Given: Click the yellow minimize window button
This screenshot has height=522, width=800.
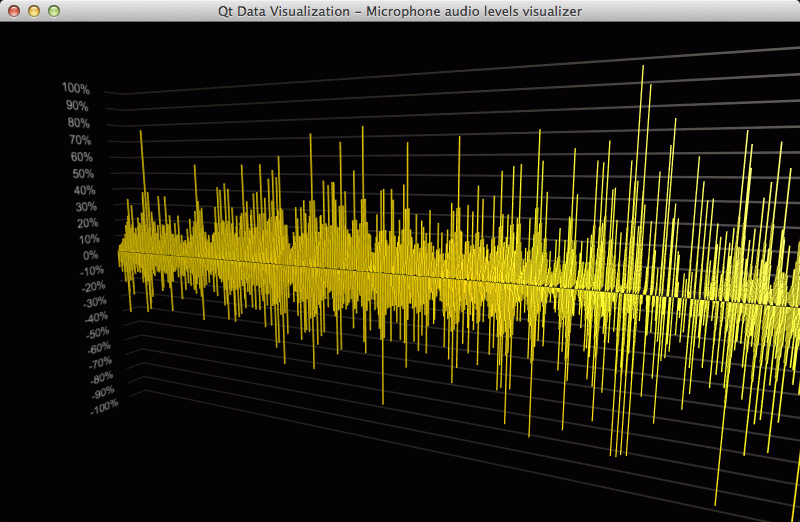Looking at the screenshot, I should point(33,11).
